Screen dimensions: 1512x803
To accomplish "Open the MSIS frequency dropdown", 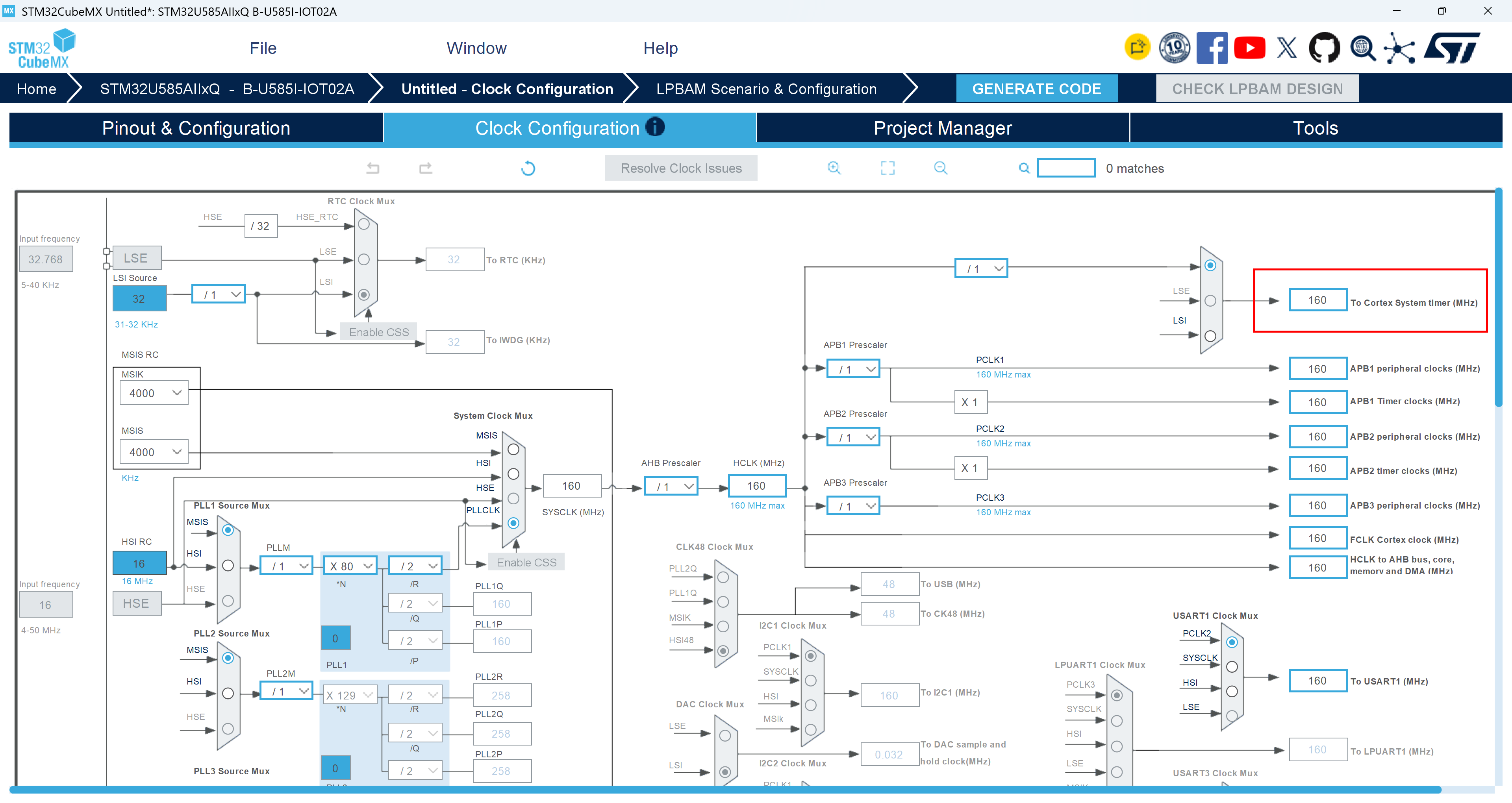I will tap(154, 453).
